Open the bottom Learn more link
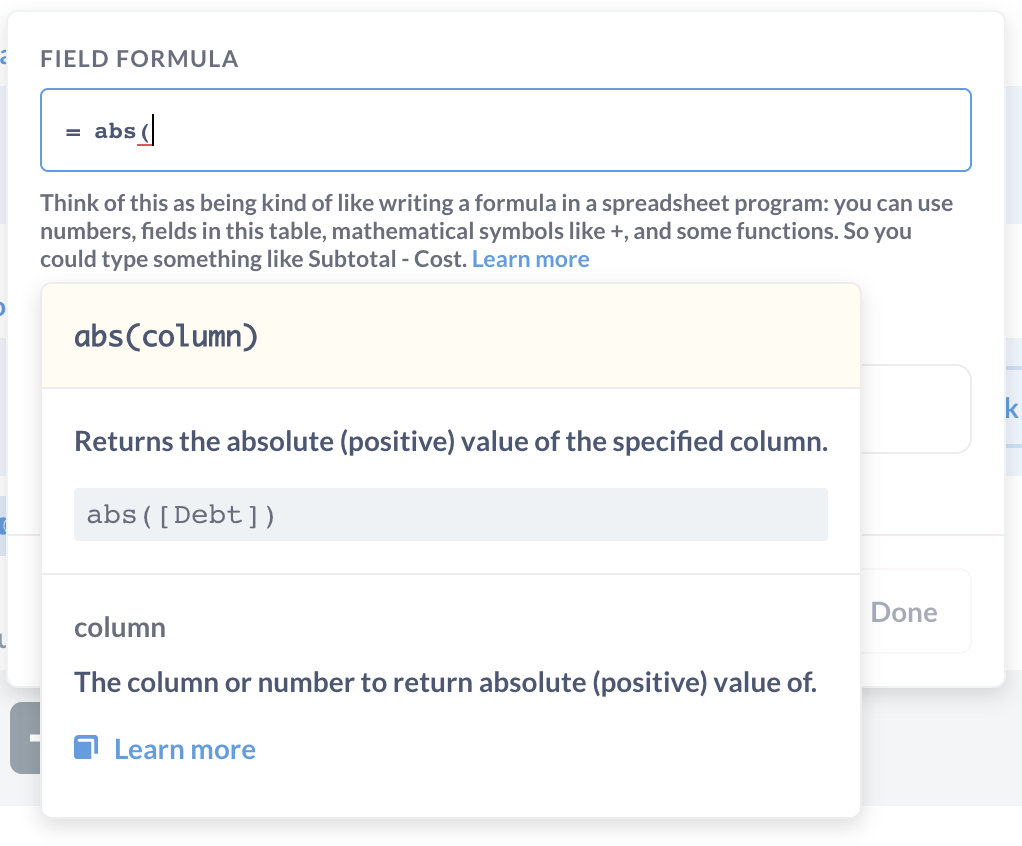Image resolution: width=1022 pixels, height=846 pixels. click(x=184, y=748)
